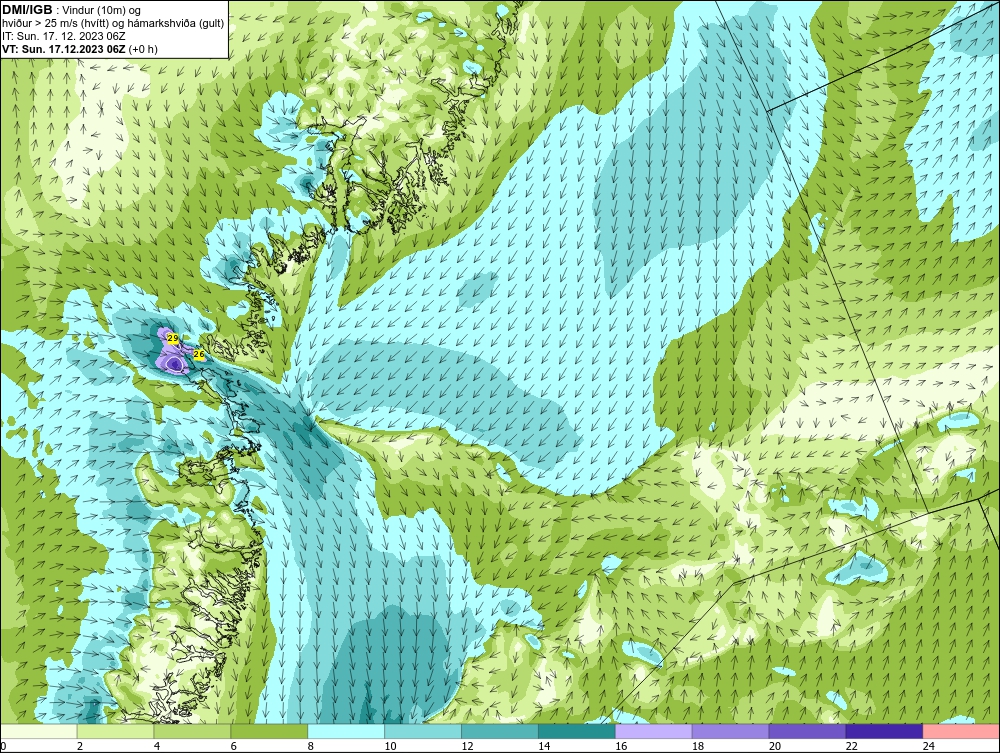The height and width of the screenshot is (753, 1000).
Task: Click the scale value 24
Action: [929, 746]
